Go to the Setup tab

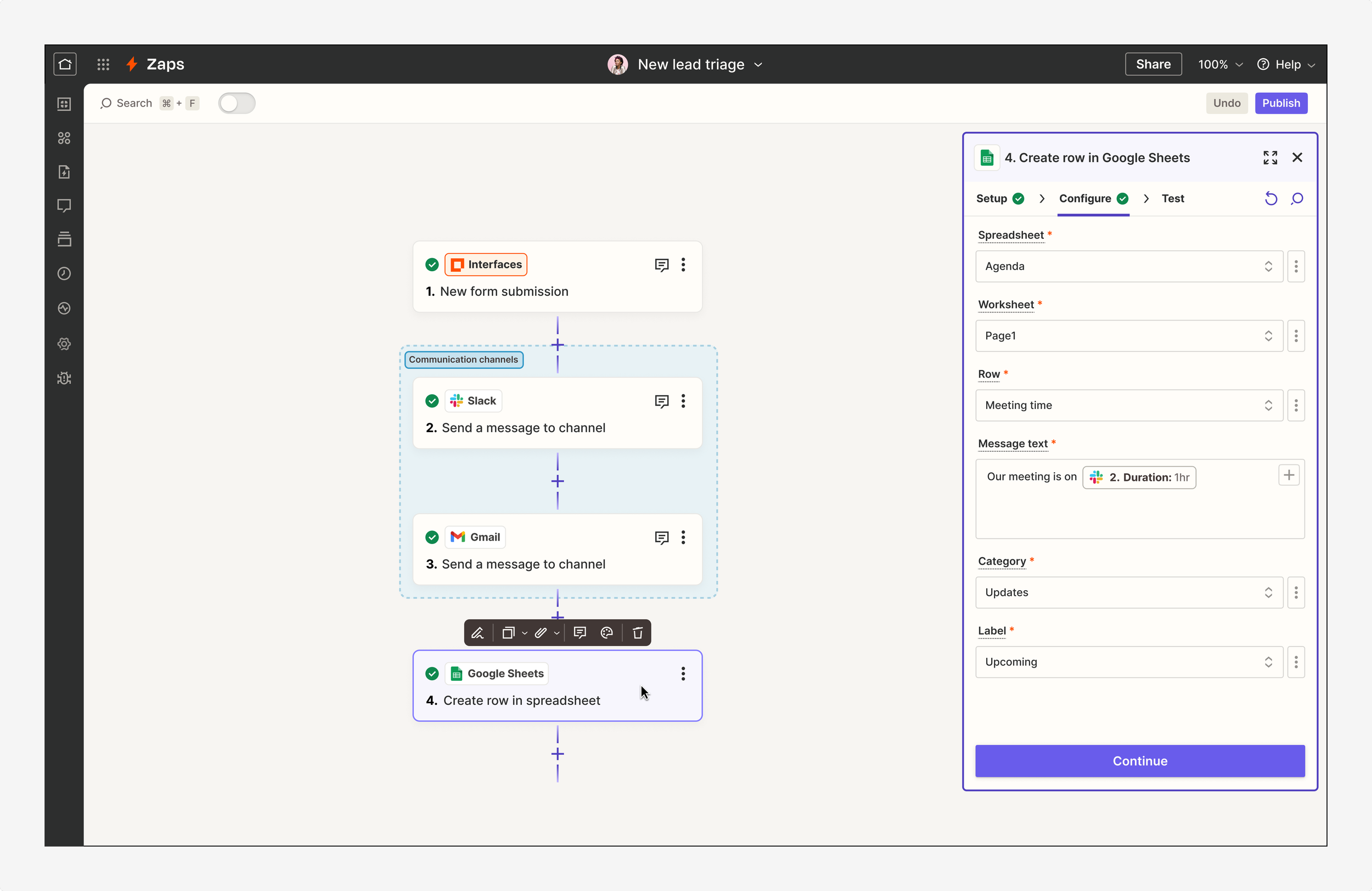coord(992,198)
